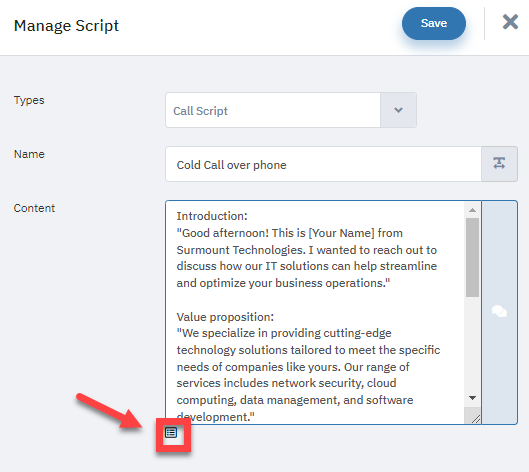Save the script
The width and height of the screenshot is (529, 472).
point(434,23)
